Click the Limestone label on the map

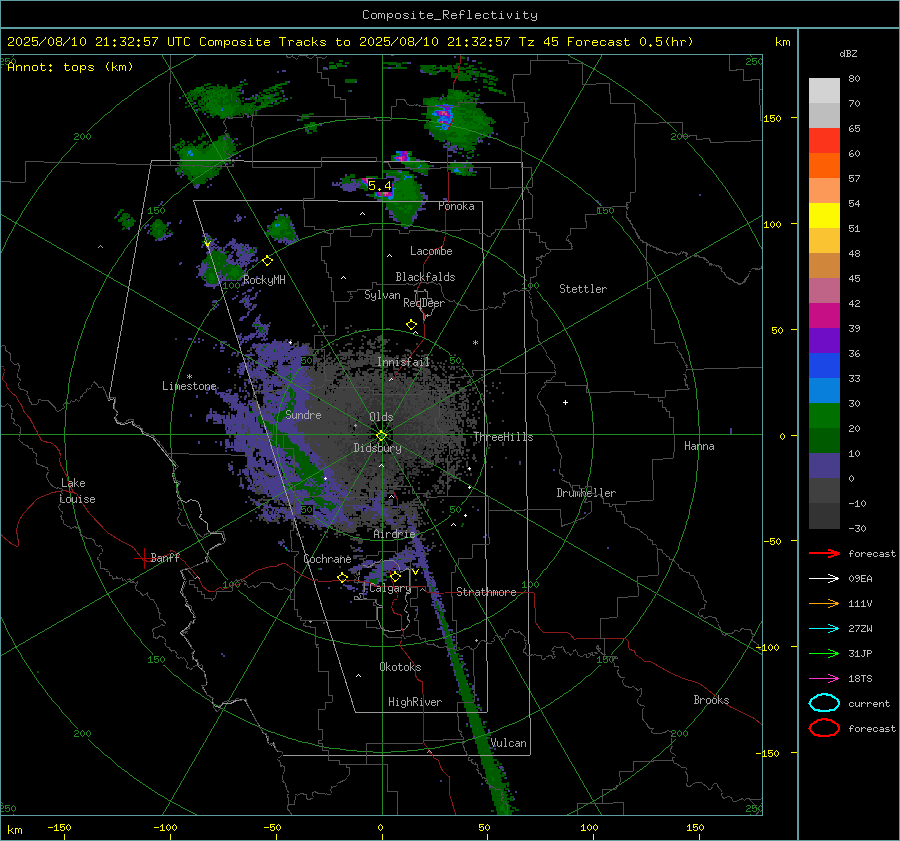coord(189,386)
